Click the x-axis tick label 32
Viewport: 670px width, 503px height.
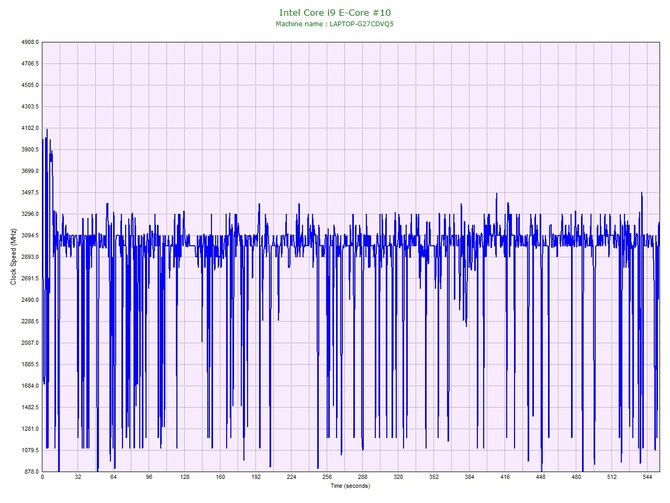coord(78,477)
